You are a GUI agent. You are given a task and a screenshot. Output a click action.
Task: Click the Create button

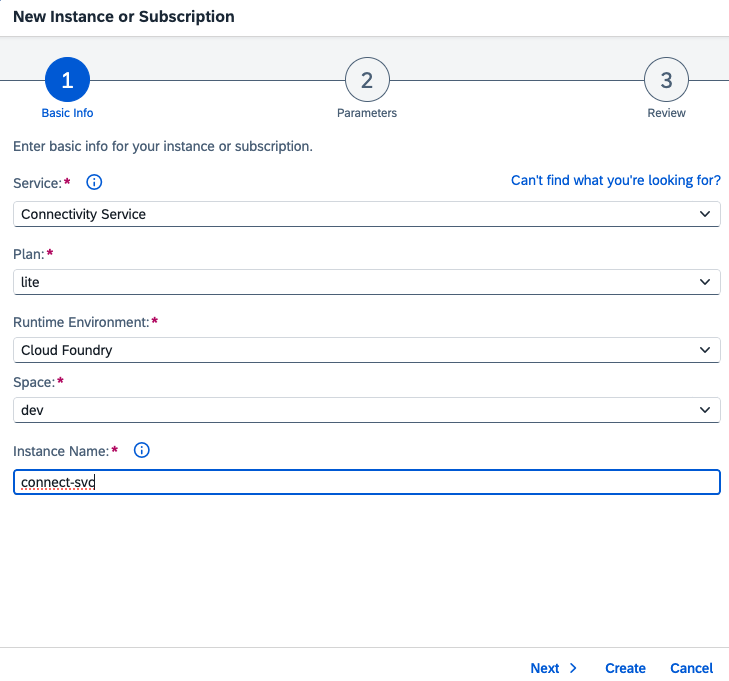point(625,668)
